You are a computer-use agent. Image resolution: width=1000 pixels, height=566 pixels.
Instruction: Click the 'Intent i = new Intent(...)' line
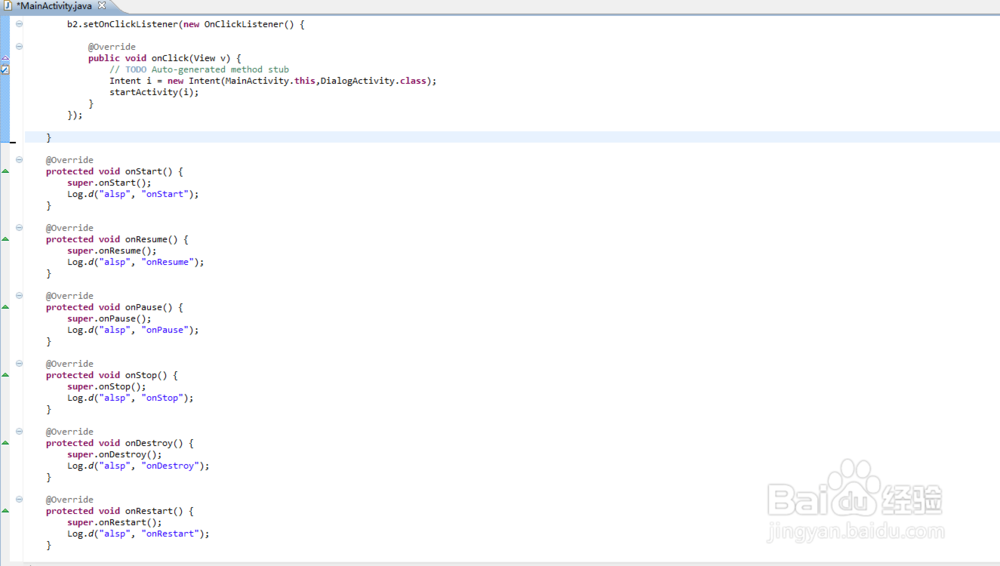[x=273, y=81]
